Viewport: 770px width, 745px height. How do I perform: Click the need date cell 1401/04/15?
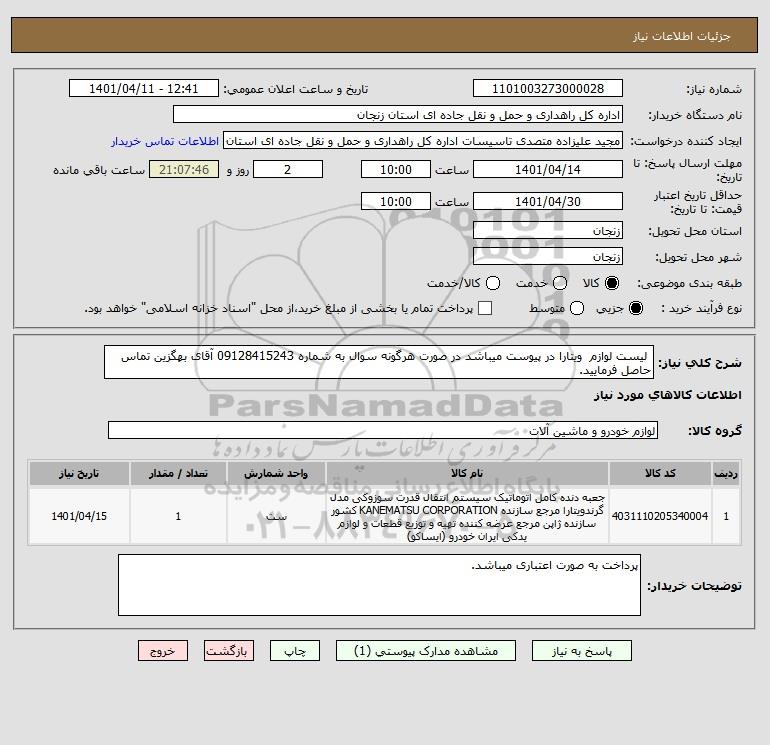(x=79, y=516)
